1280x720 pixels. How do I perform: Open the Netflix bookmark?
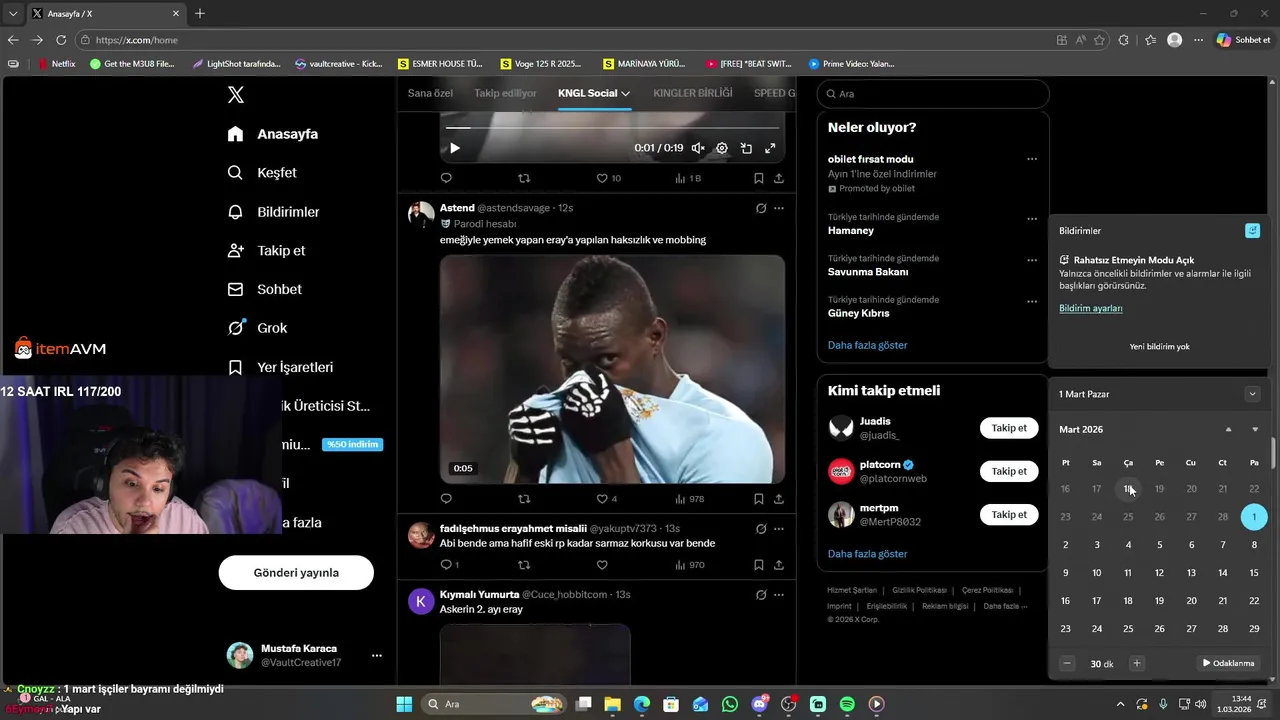[56, 63]
